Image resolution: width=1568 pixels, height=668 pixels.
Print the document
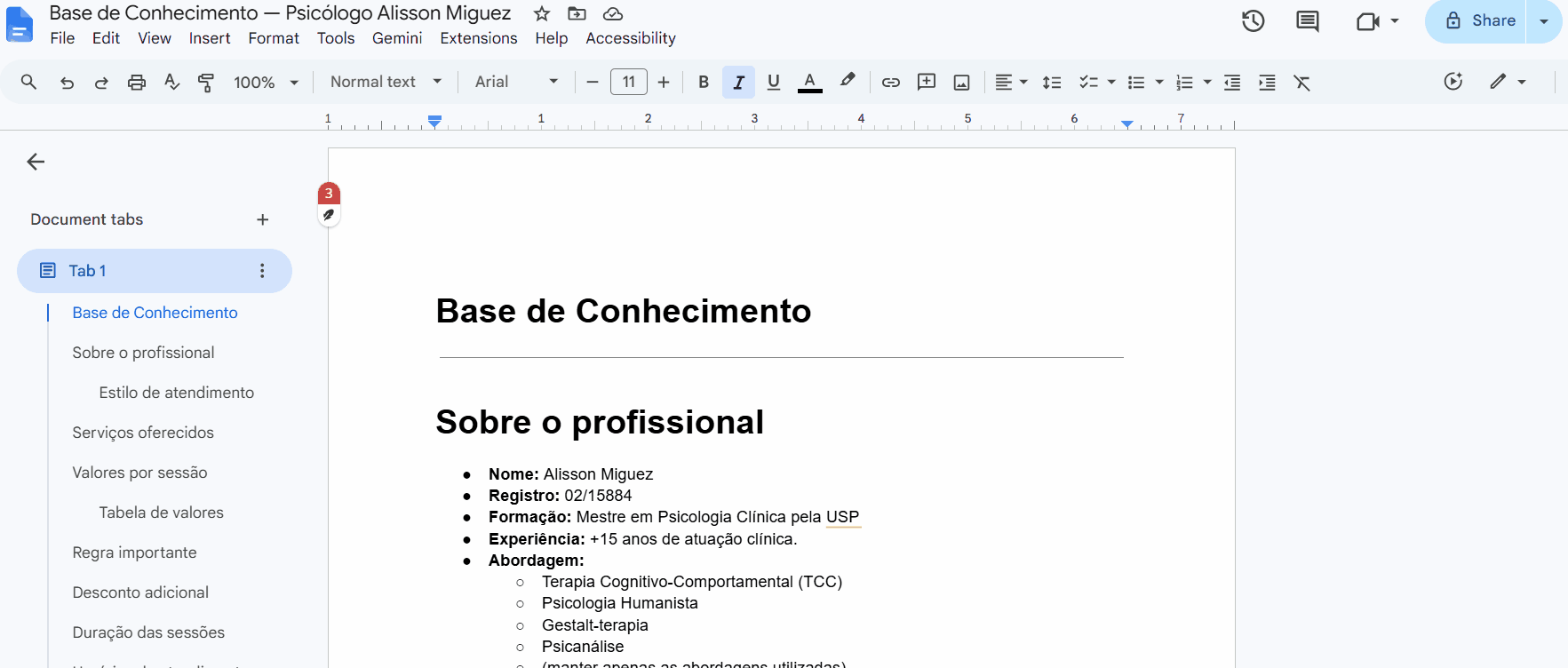coord(136,82)
